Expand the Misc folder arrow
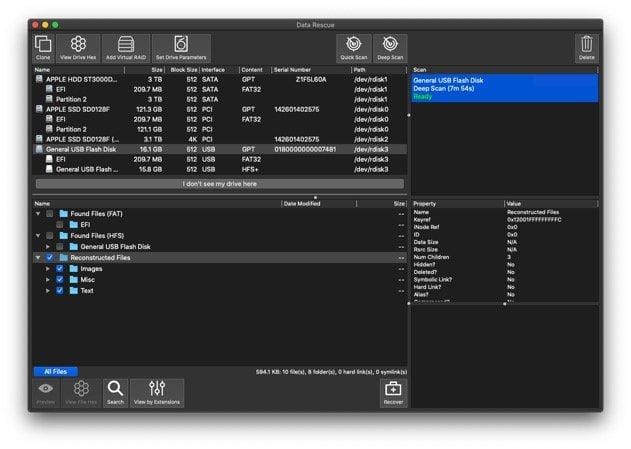The height and width of the screenshot is (449, 631). [x=48, y=280]
